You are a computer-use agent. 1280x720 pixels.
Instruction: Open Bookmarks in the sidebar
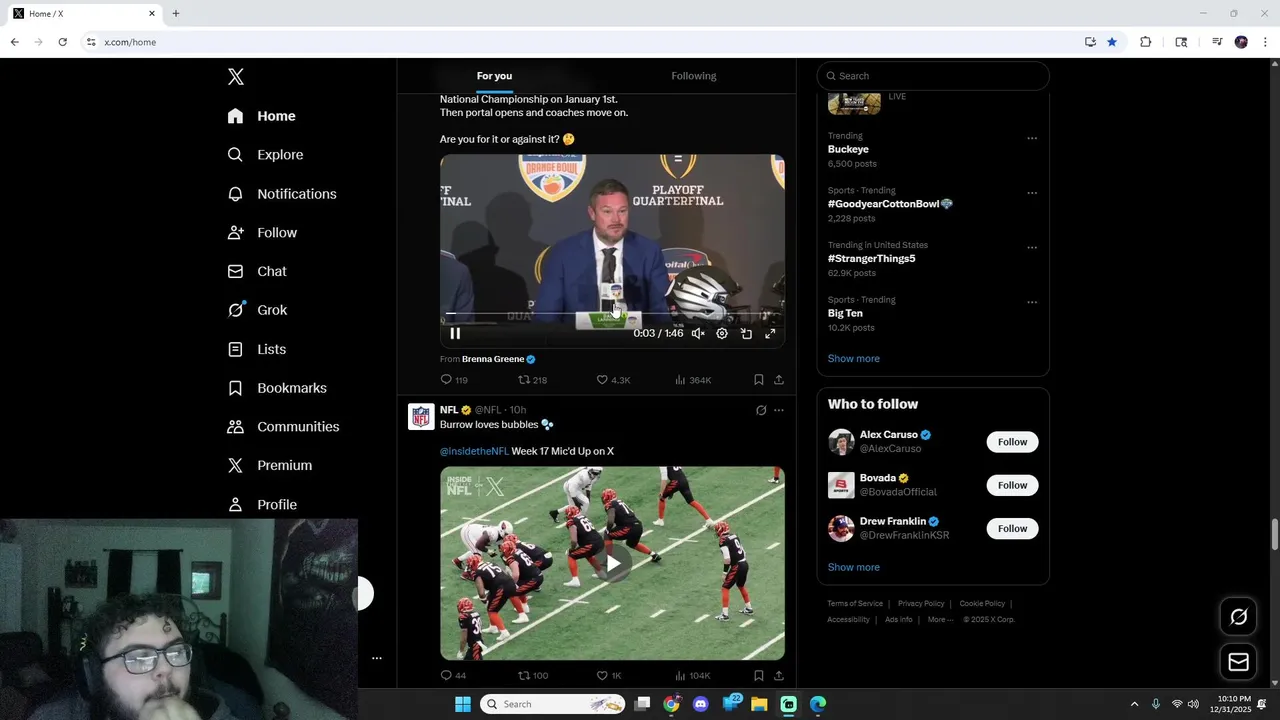coord(277,388)
